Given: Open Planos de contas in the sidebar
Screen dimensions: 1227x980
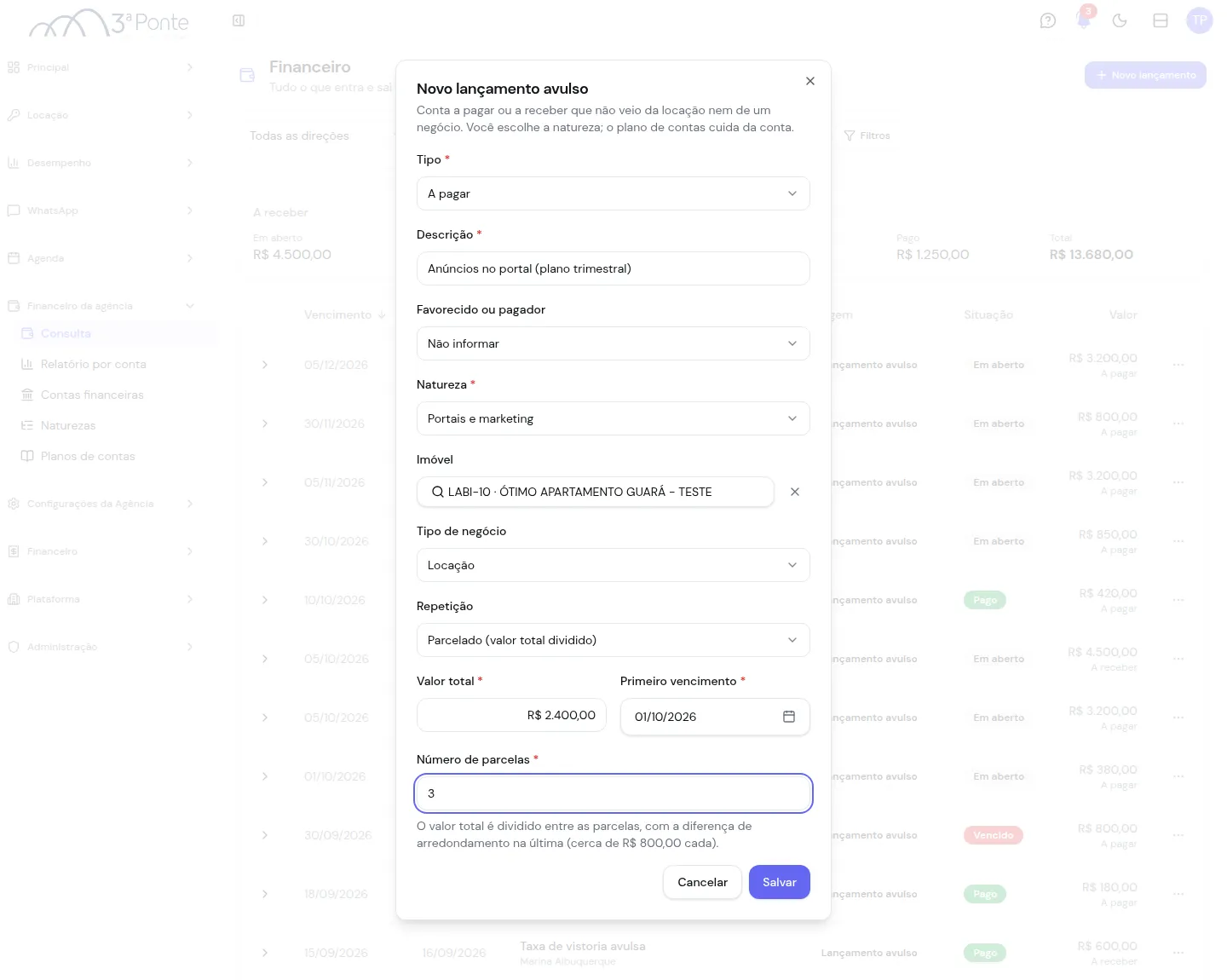Looking at the screenshot, I should (x=115, y=456).
